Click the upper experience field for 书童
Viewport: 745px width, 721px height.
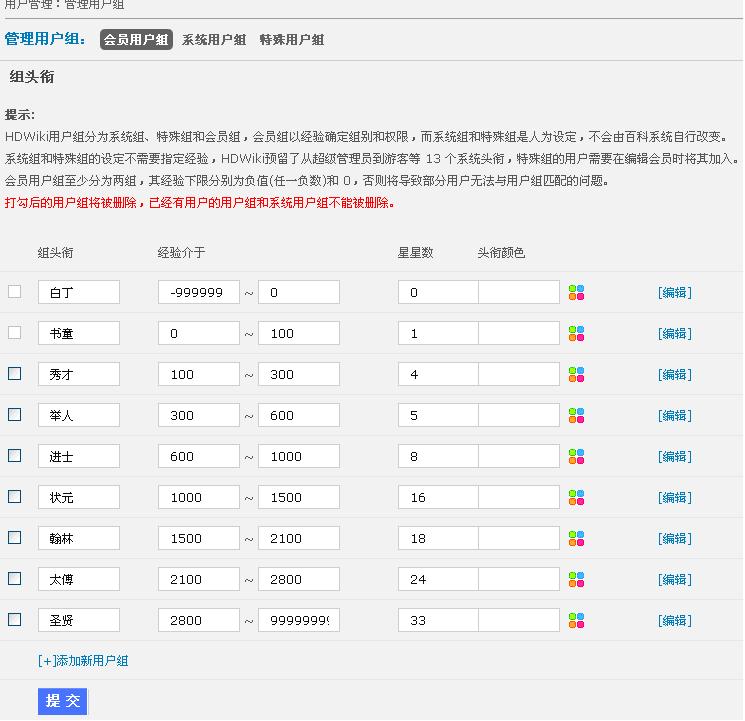click(299, 333)
